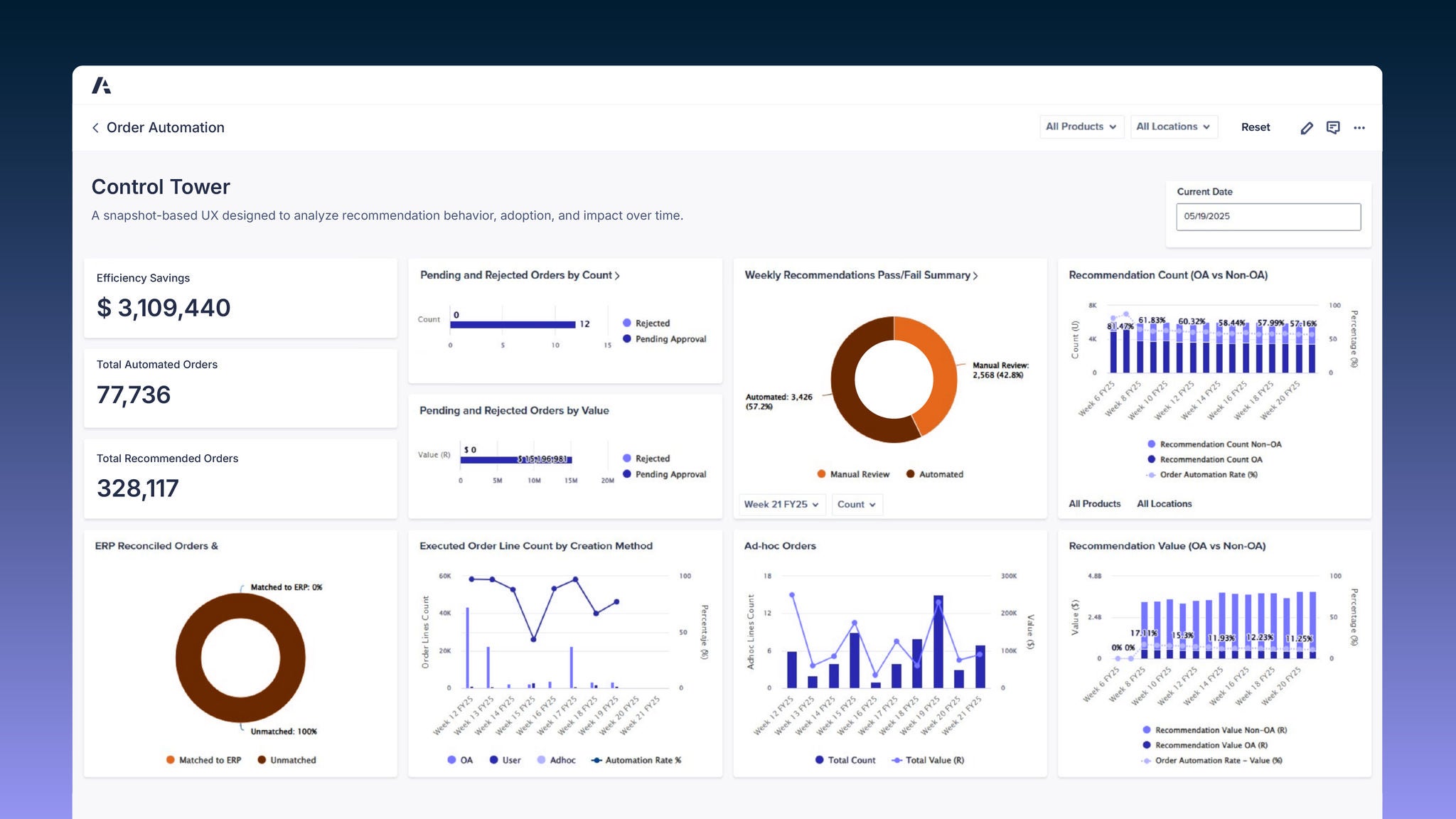
Task: Click the Reset button
Action: (x=1256, y=127)
